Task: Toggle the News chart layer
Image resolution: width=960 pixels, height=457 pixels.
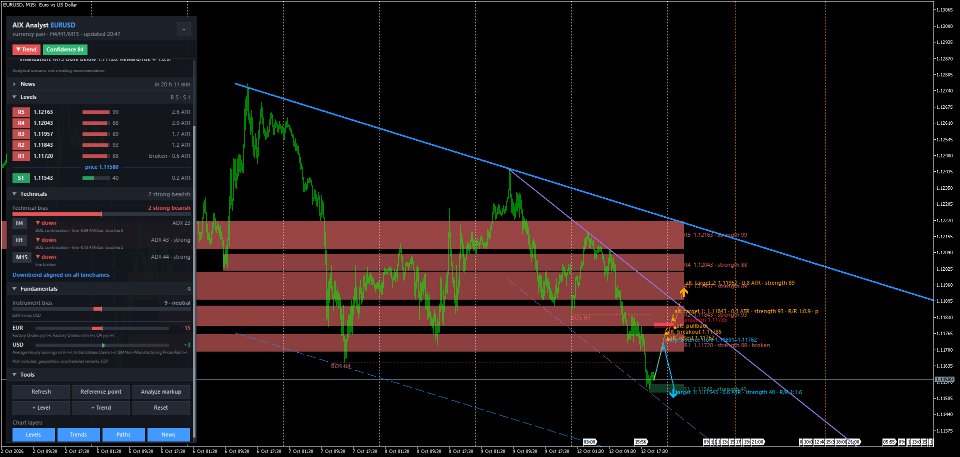Action: [x=168, y=434]
